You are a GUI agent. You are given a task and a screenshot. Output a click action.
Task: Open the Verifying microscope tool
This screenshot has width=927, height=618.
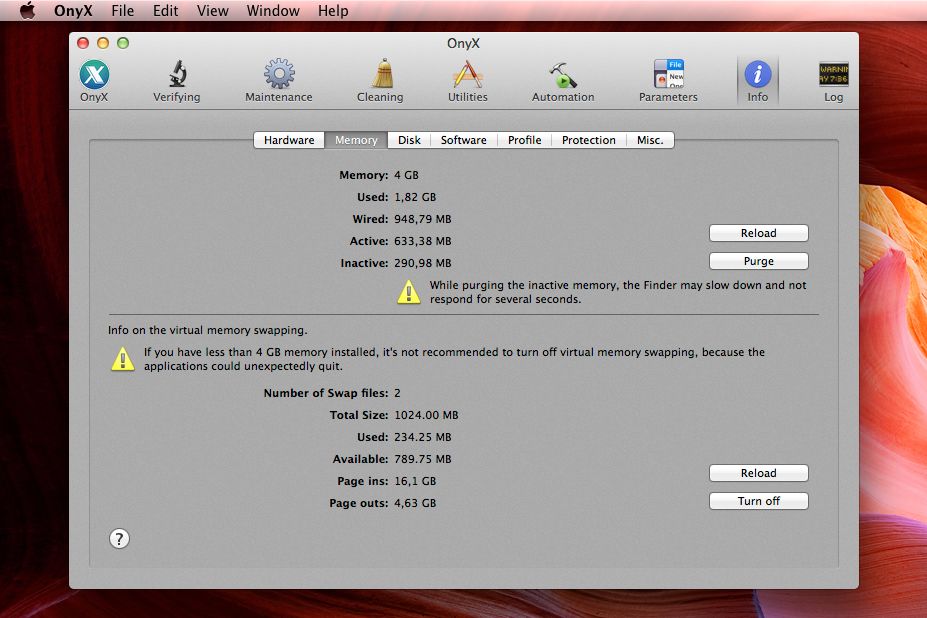(177, 81)
